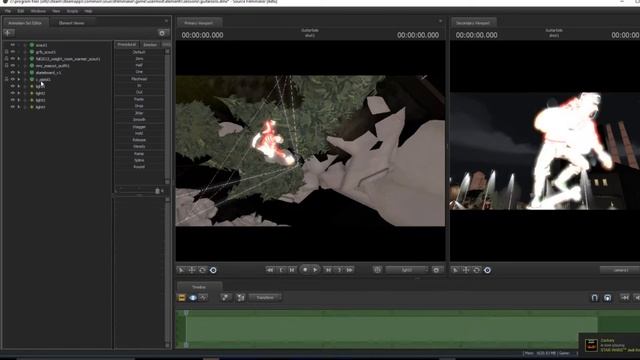Open the camera1 dropdown in Secondary Viewport
Viewport: 640px width, 360px height.
(x=620, y=270)
